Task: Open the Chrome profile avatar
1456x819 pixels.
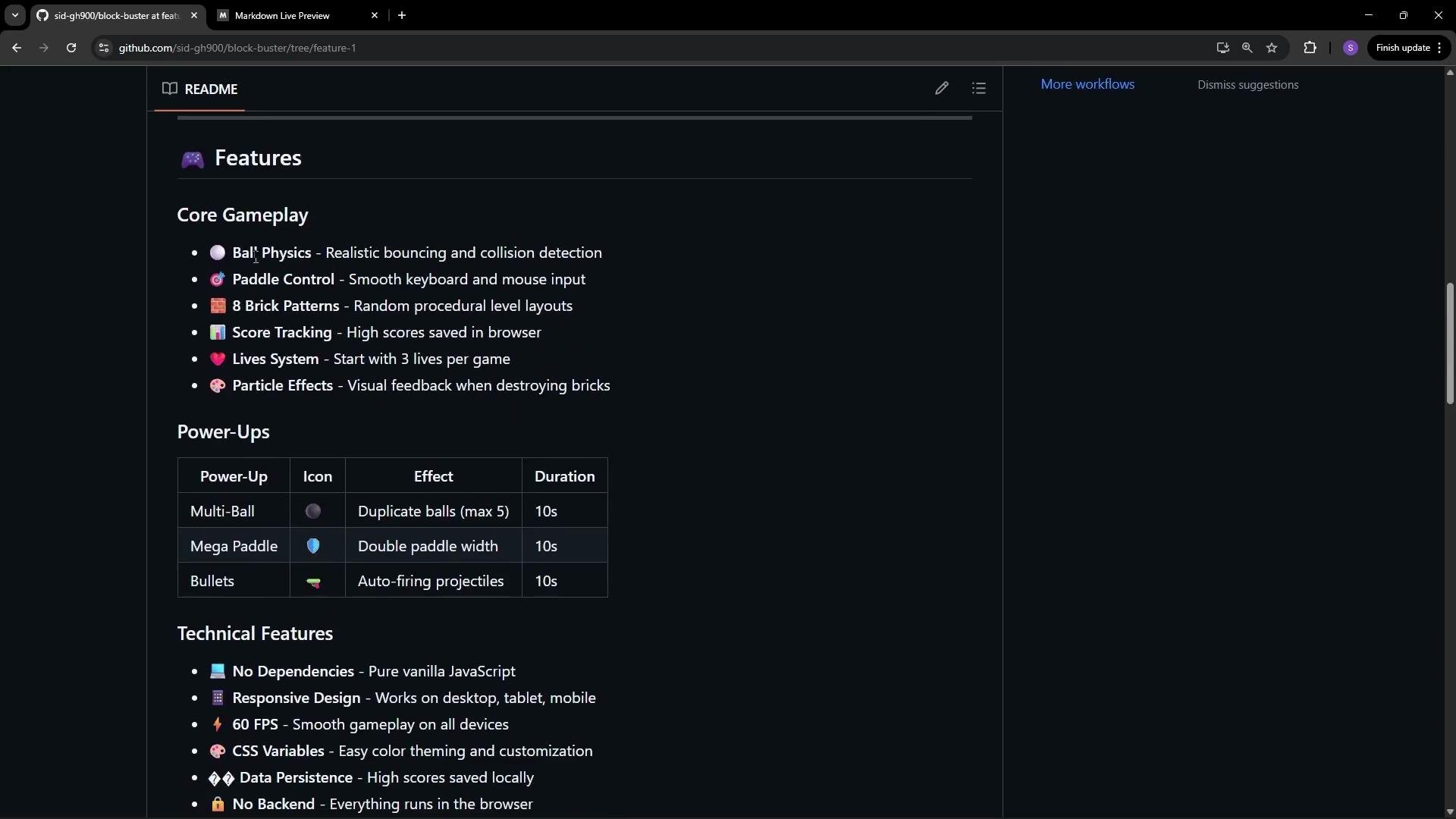Action: pos(1350,48)
